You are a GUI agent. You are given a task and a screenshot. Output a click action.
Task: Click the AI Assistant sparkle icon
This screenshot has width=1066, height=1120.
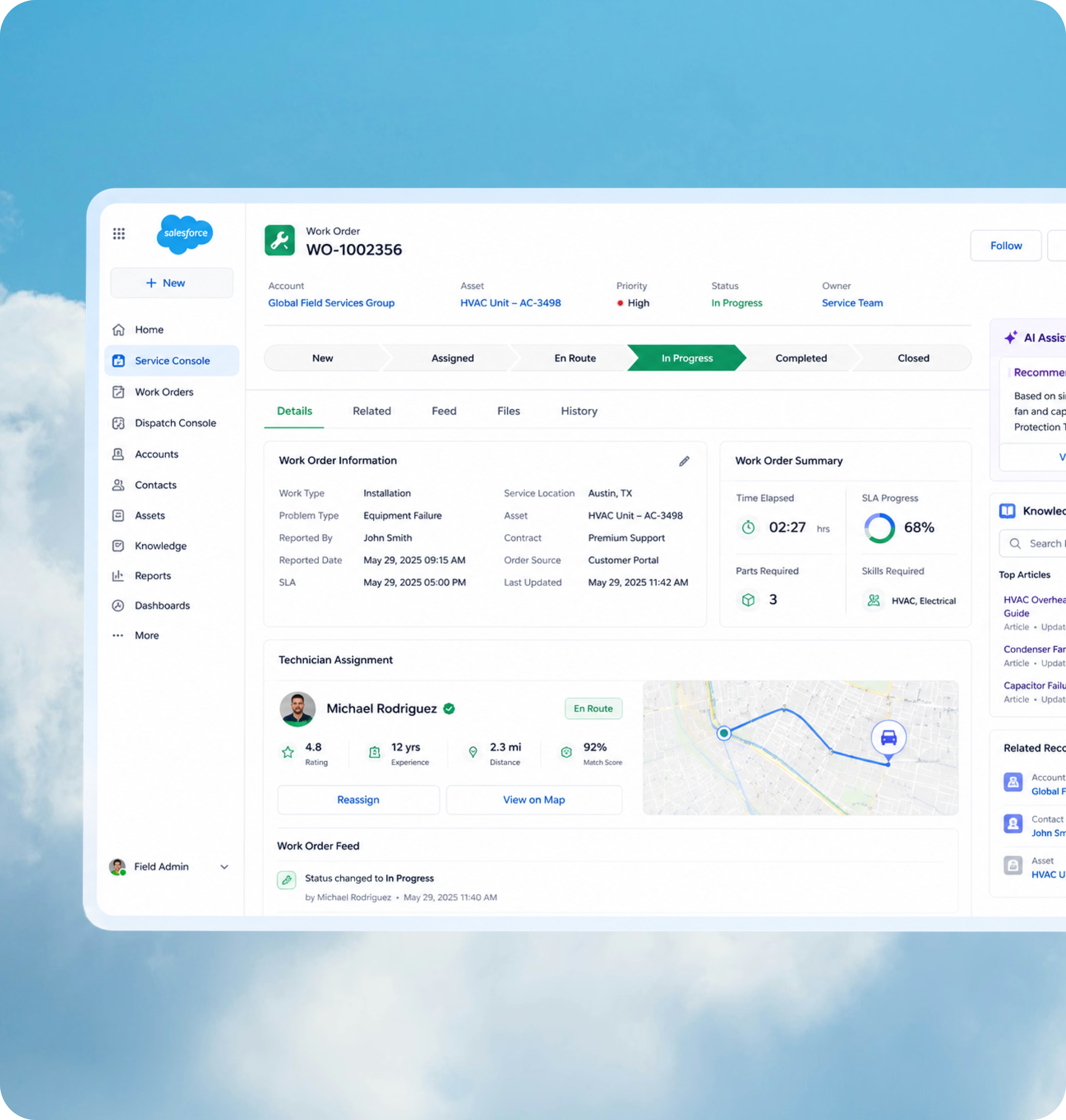tap(1011, 338)
